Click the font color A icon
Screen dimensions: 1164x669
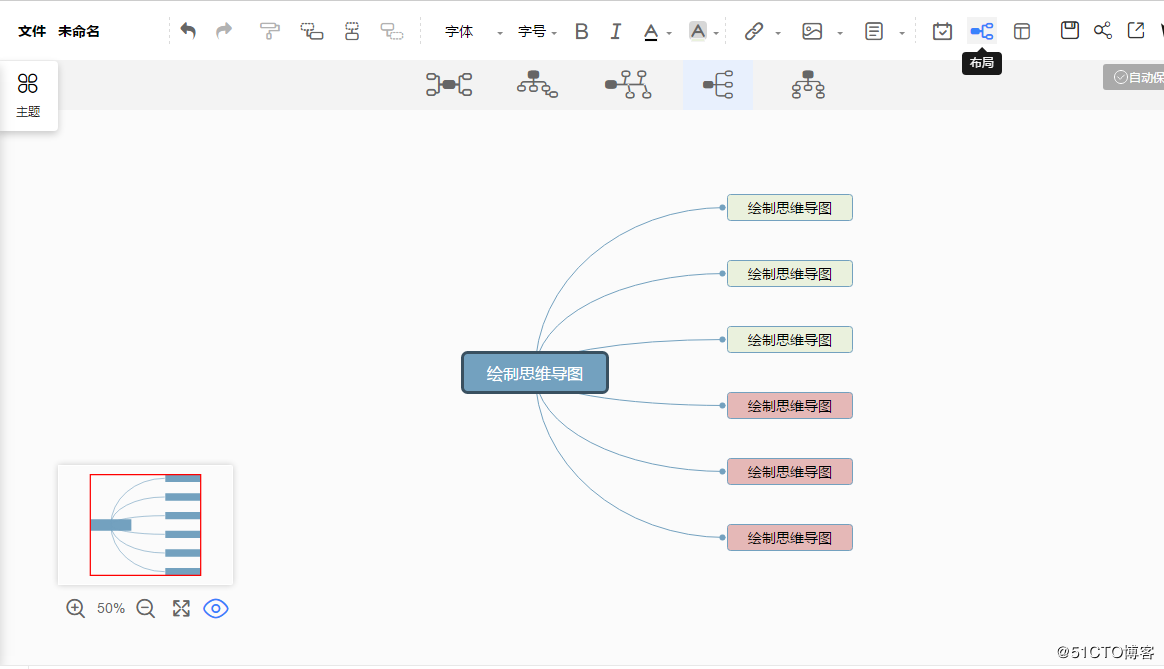tap(651, 32)
